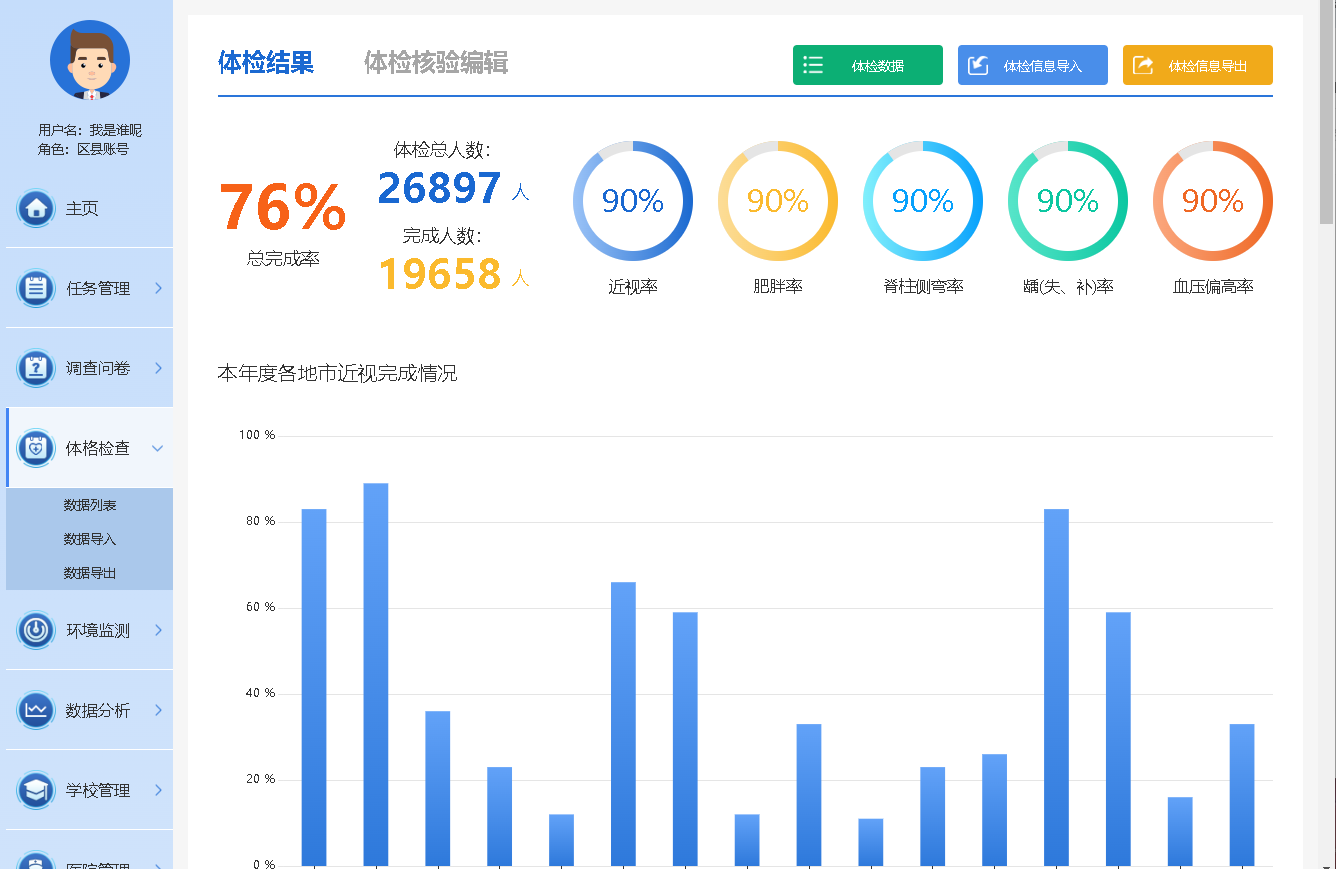Click the import icon on 体检信息导入 button
Screen dimensions: 1336x869
(978, 65)
